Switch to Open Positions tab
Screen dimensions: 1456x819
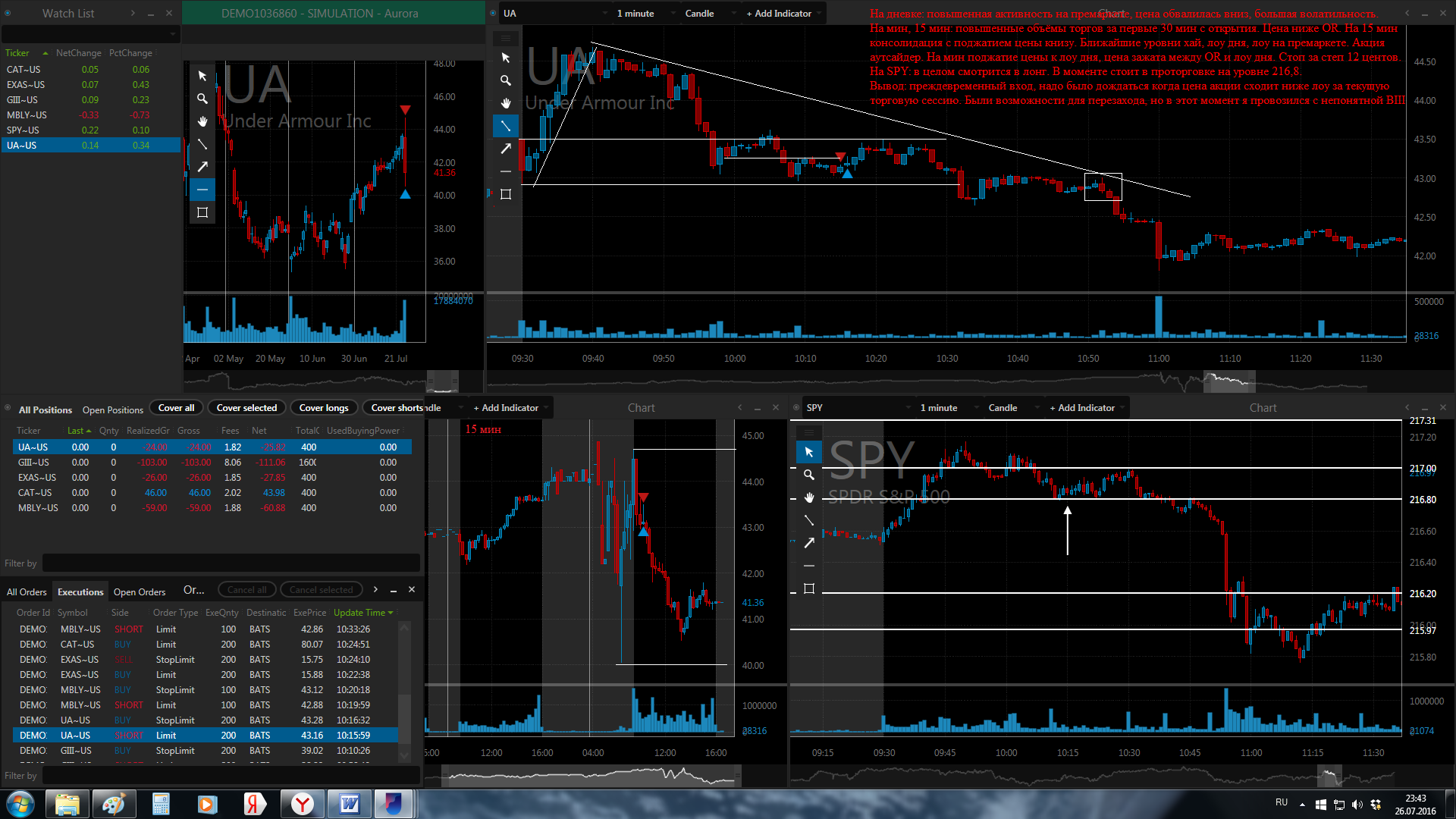tap(113, 410)
